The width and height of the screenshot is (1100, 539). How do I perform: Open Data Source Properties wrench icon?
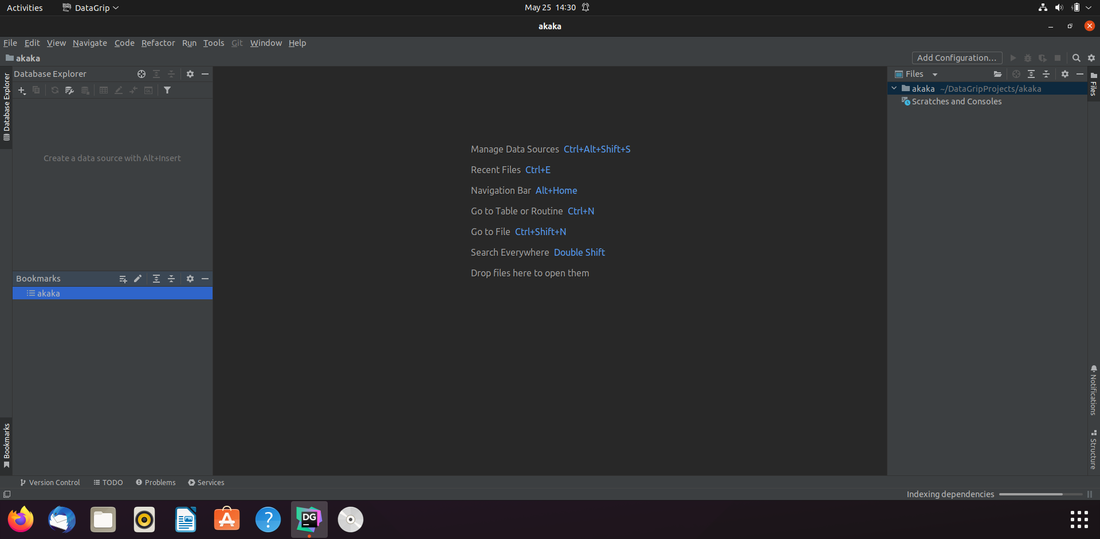point(69,90)
